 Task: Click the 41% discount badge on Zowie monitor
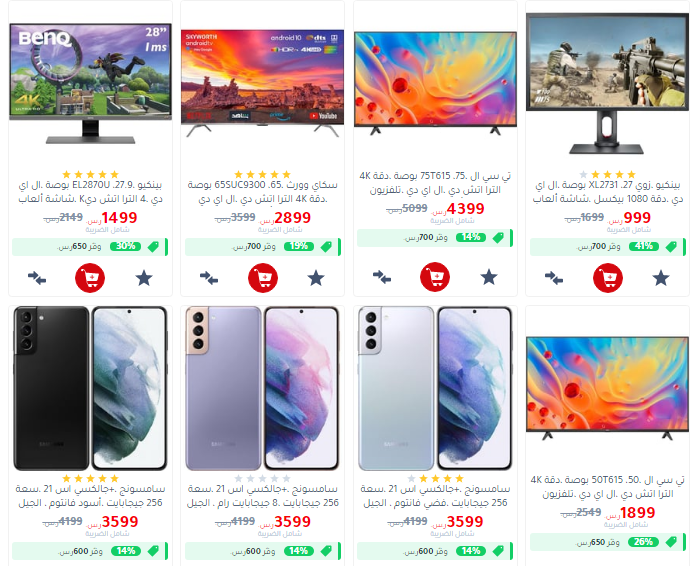pyautogui.click(x=643, y=246)
